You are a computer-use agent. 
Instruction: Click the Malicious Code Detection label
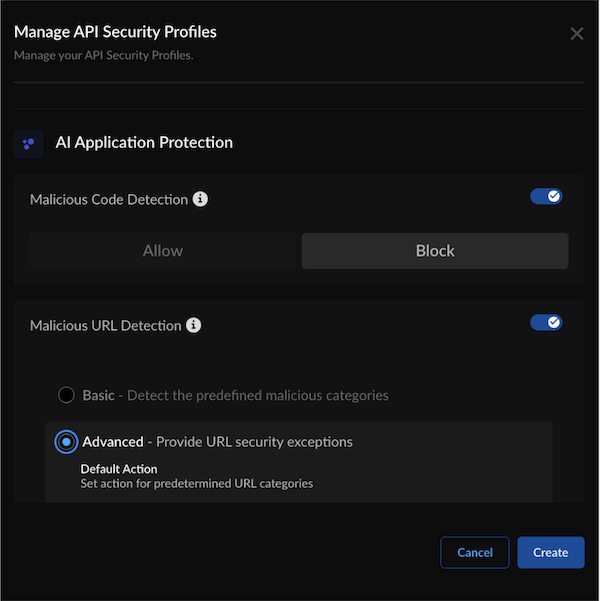coord(109,199)
